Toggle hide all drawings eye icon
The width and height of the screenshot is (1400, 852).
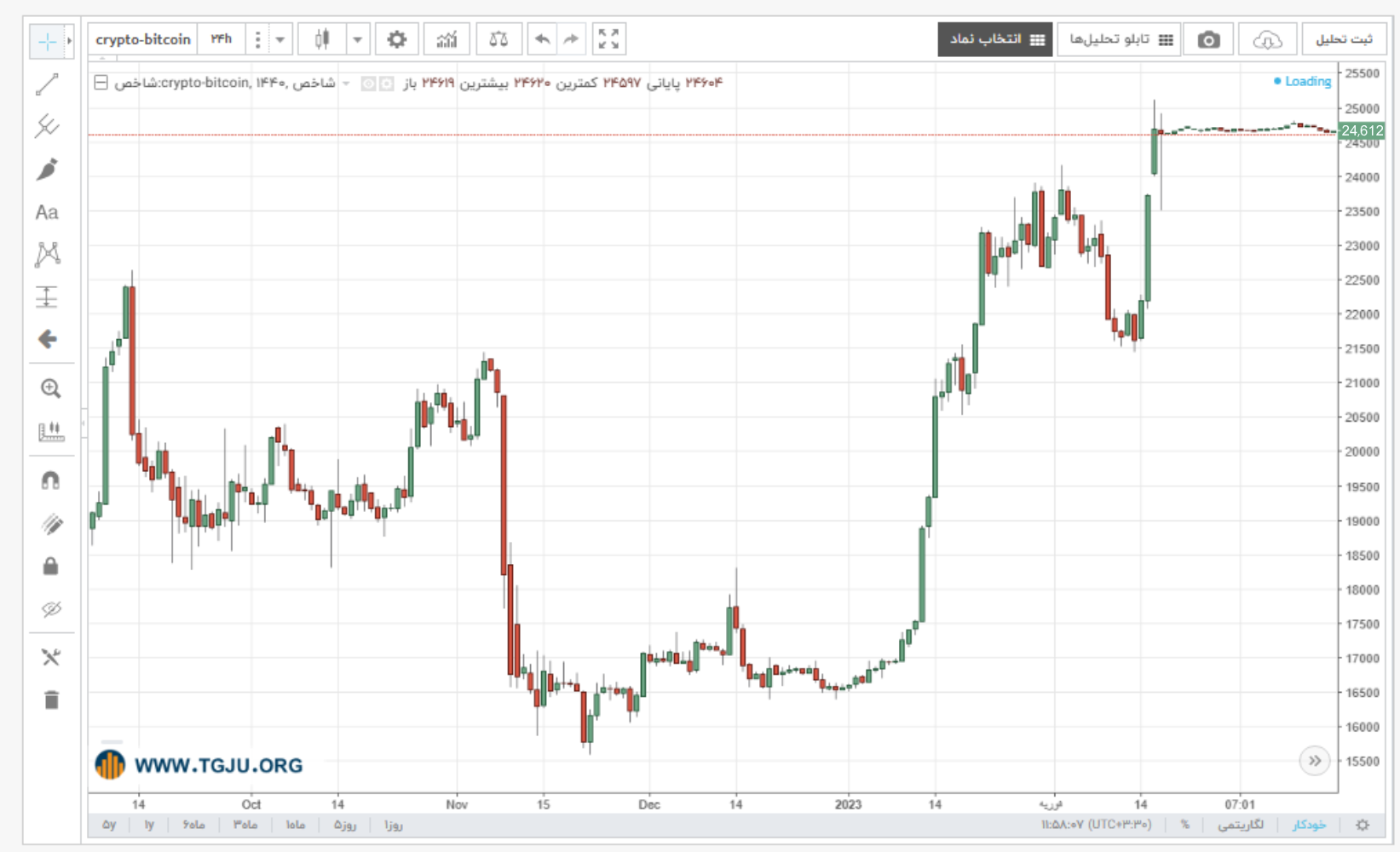(x=51, y=608)
